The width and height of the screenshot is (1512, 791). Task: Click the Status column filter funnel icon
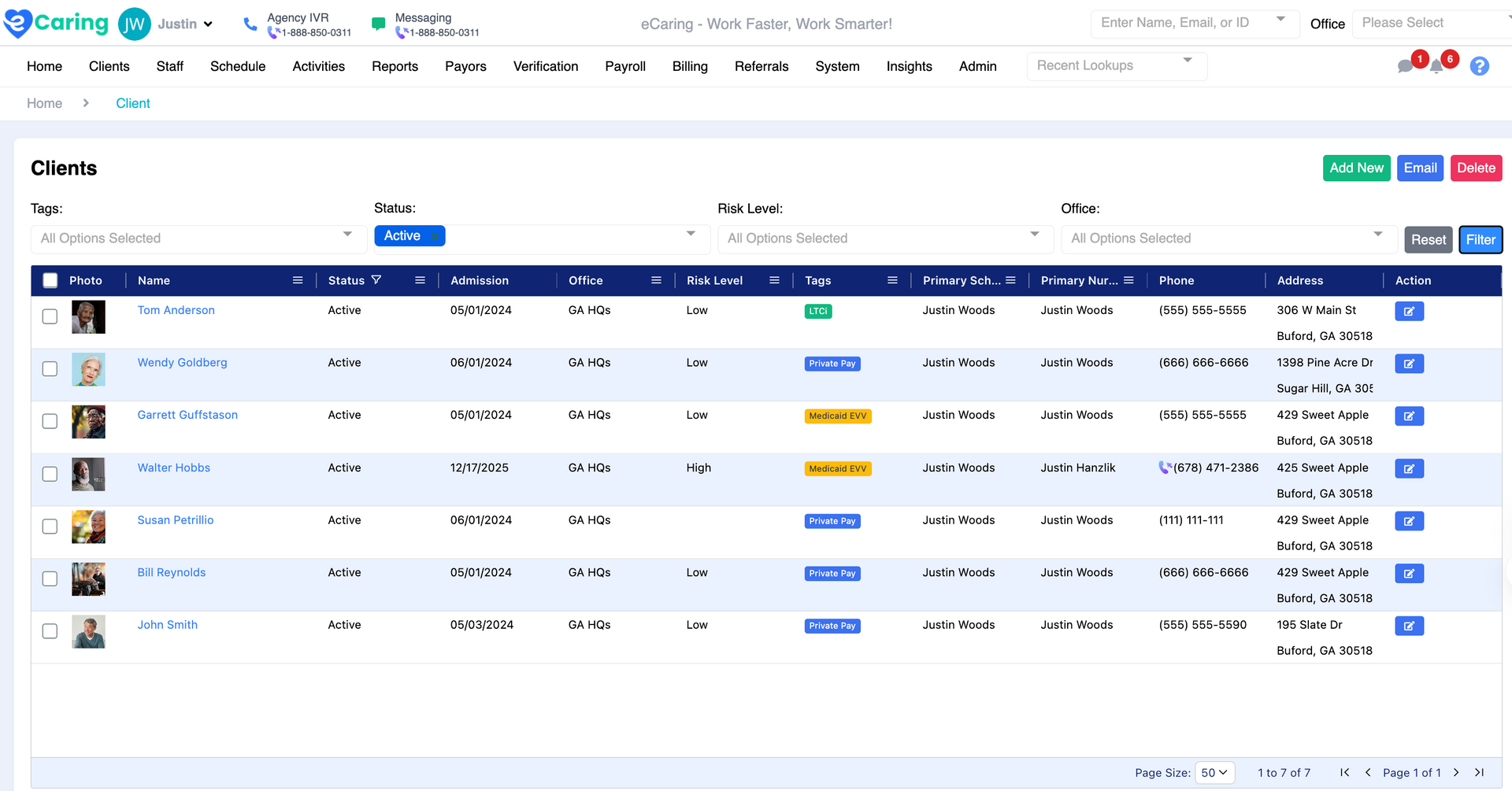(376, 280)
